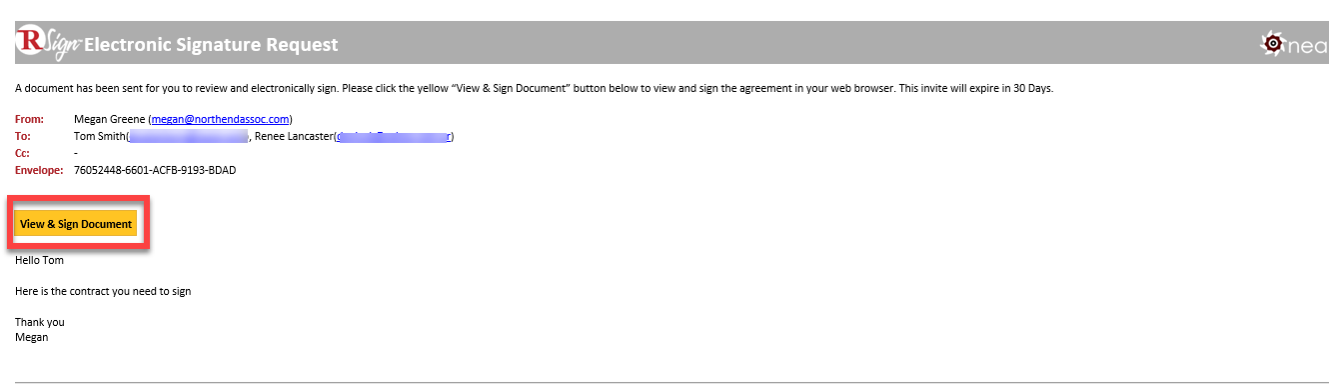Click the sender name Megan Greene
The width and height of the screenshot is (1330, 390).
109,119
